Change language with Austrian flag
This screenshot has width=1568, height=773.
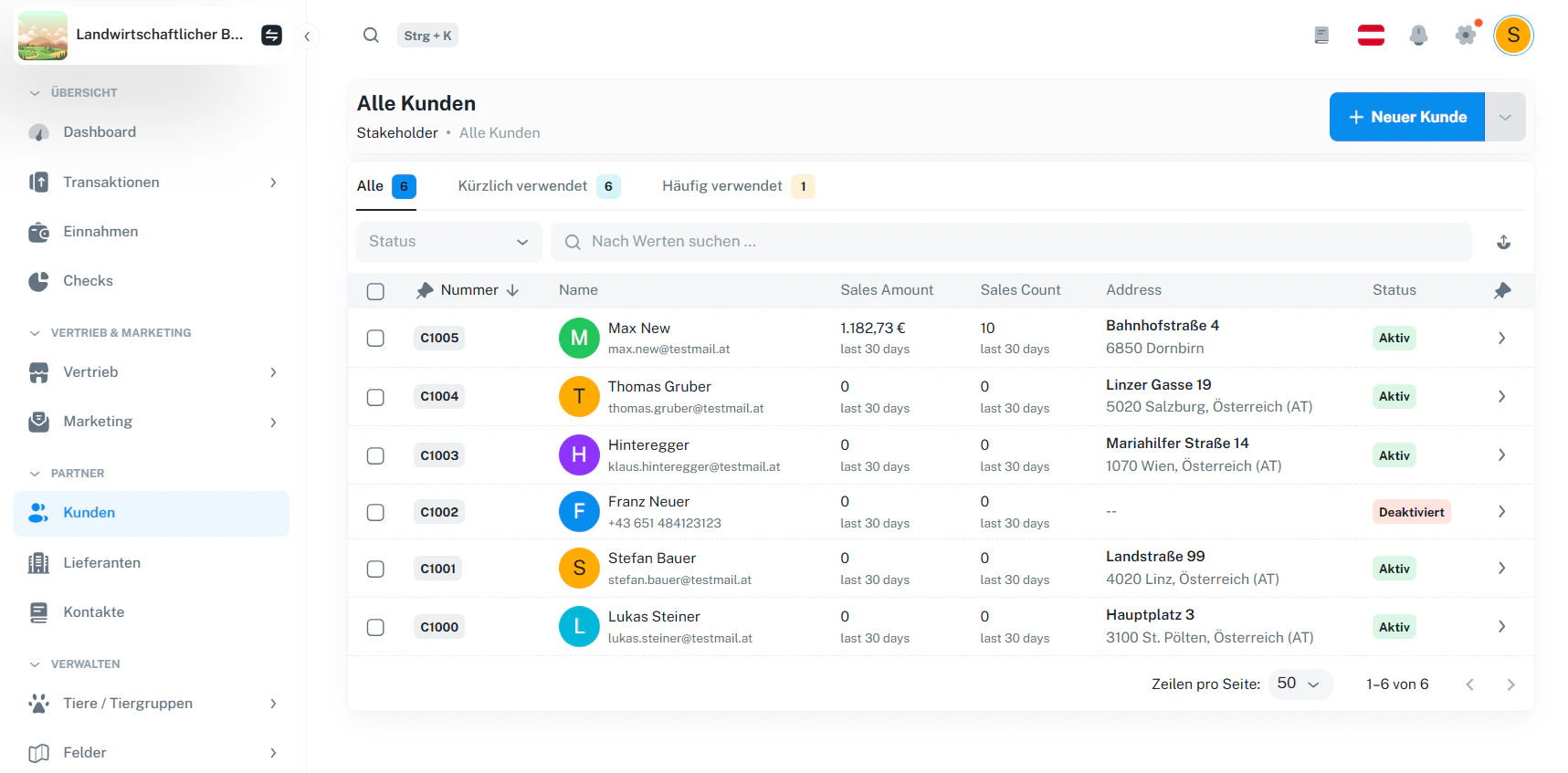[1371, 36]
